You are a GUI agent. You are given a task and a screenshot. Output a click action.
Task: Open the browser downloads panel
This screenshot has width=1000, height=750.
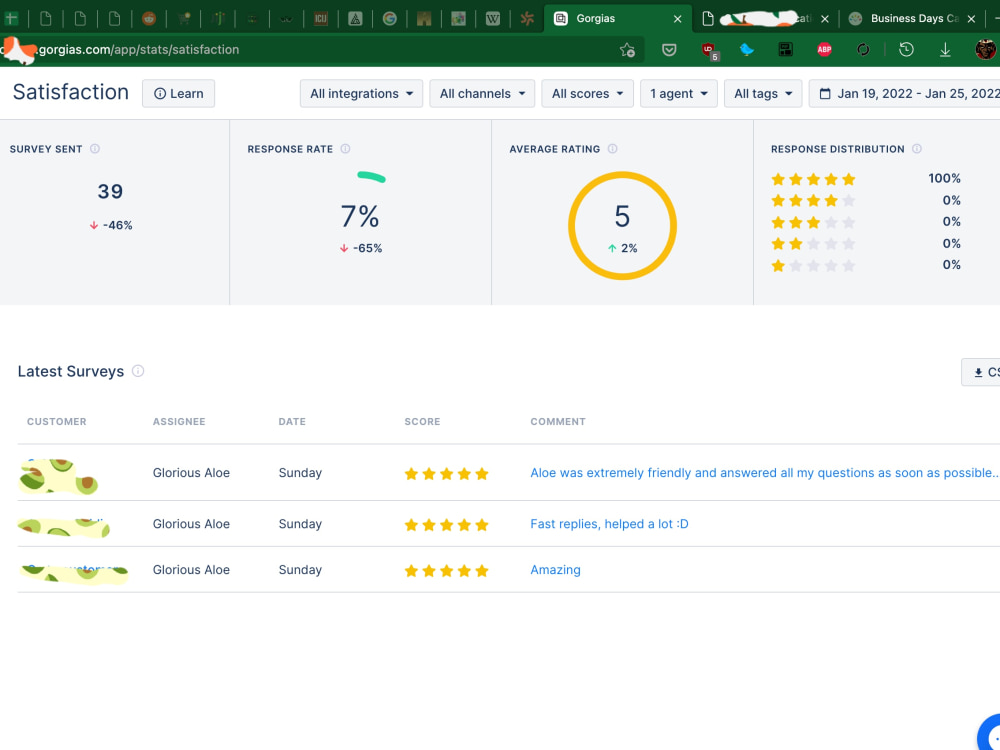pos(945,50)
